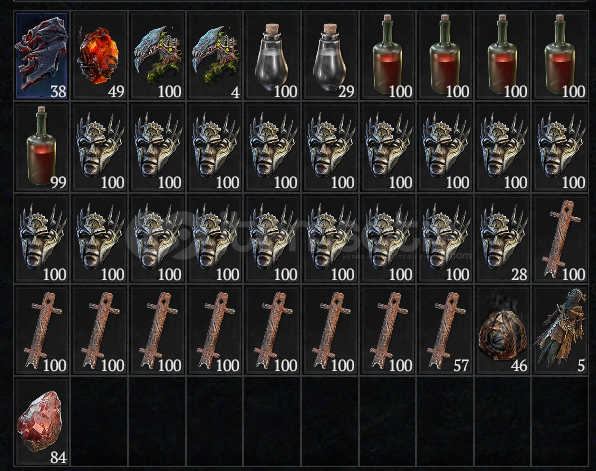The height and width of the screenshot is (471, 596).
Task: Select the feathered fetish item stack of 5
Action: coord(561,330)
